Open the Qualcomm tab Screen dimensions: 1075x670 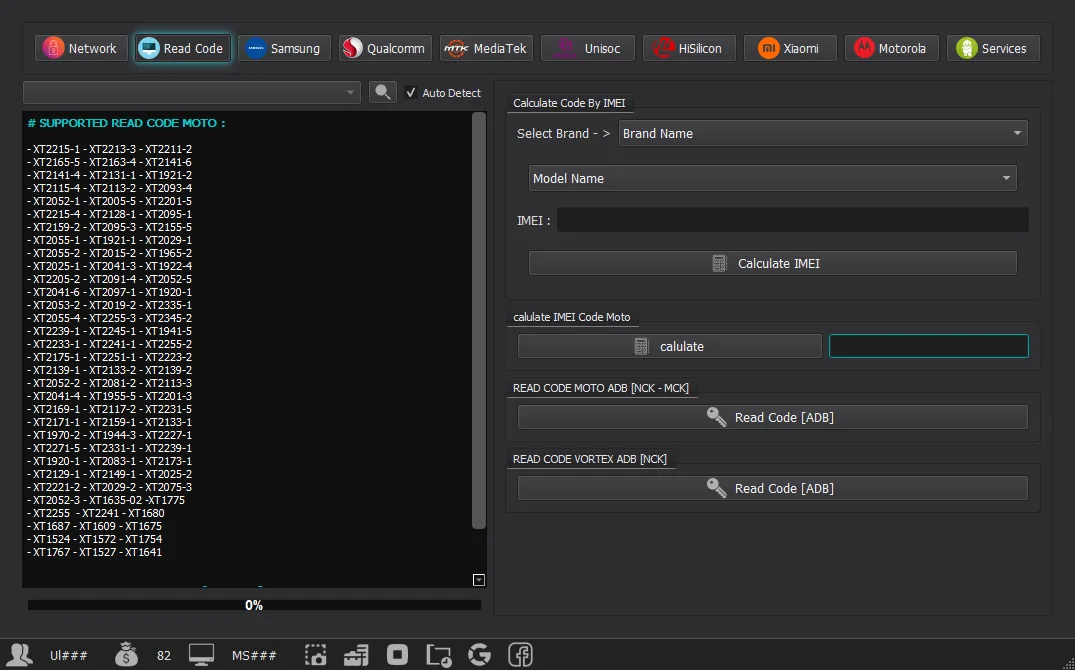(385, 49)
